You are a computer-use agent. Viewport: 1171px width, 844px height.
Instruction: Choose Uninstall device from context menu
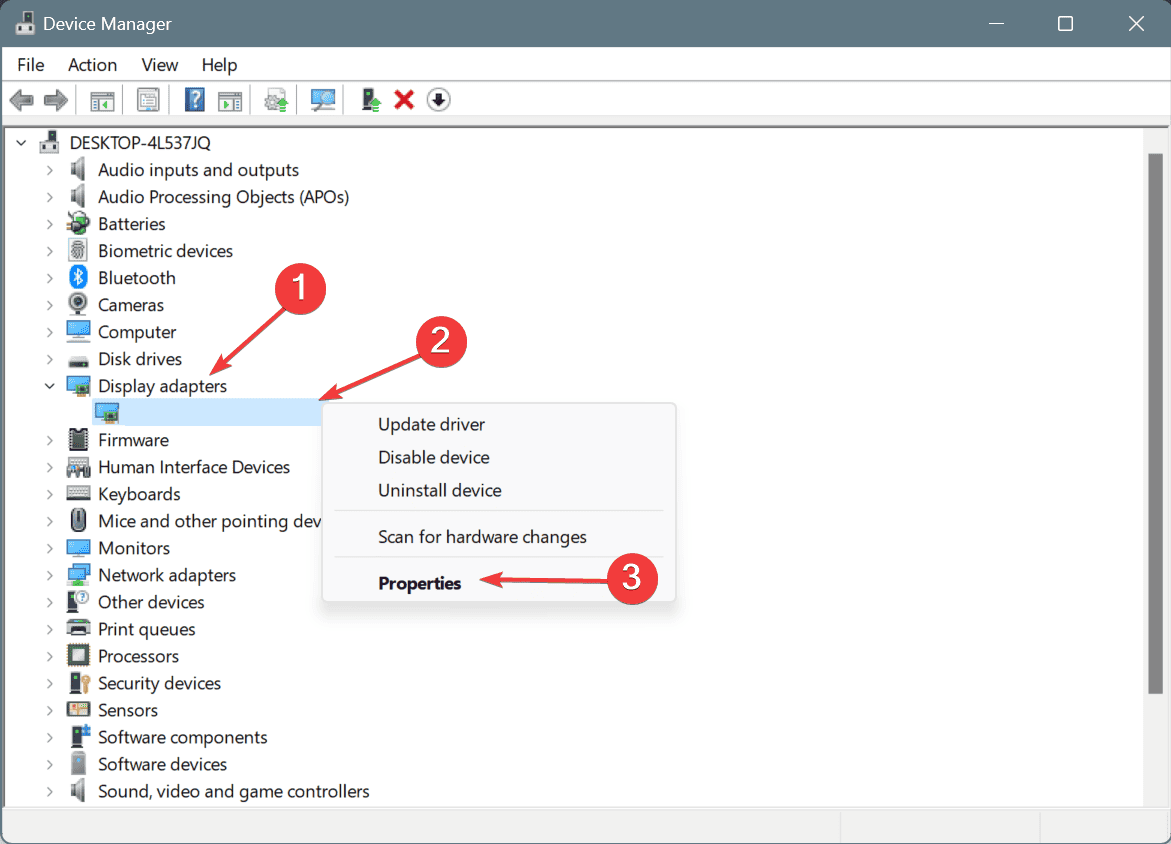coord(499,490)
